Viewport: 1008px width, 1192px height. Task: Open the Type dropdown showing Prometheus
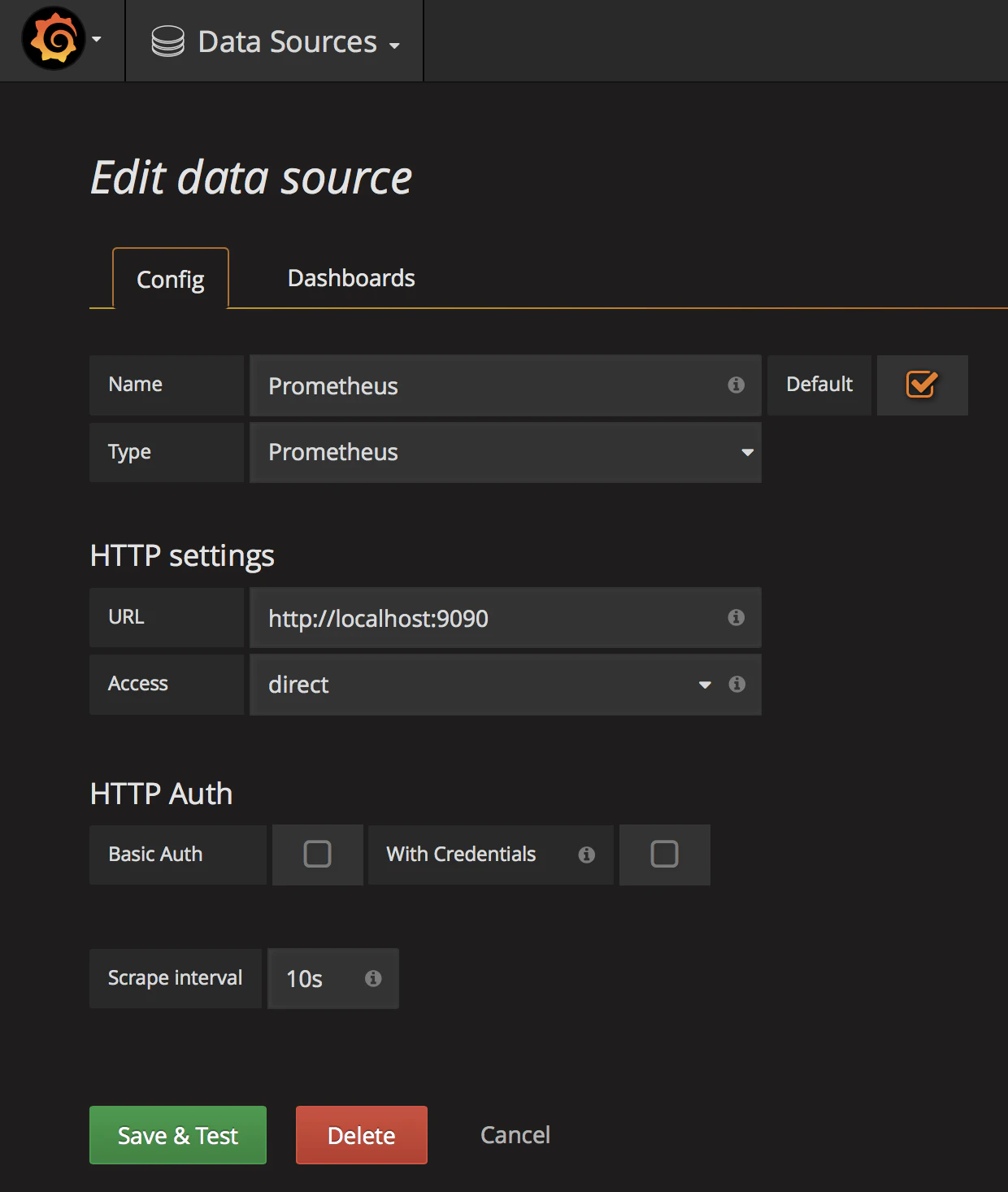pyautogui.click(x=506, y=452)
